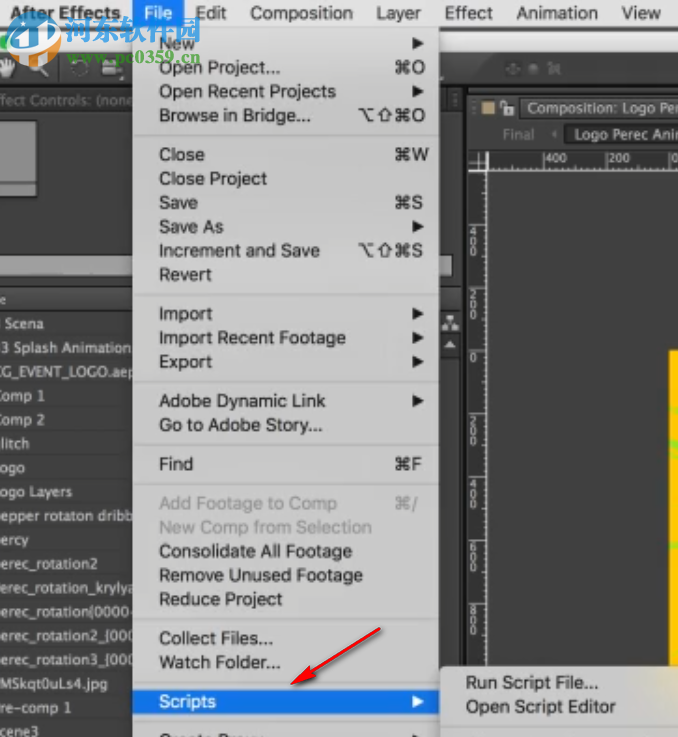Open the View menu
678x737 pixels.
tap(641, 13)
